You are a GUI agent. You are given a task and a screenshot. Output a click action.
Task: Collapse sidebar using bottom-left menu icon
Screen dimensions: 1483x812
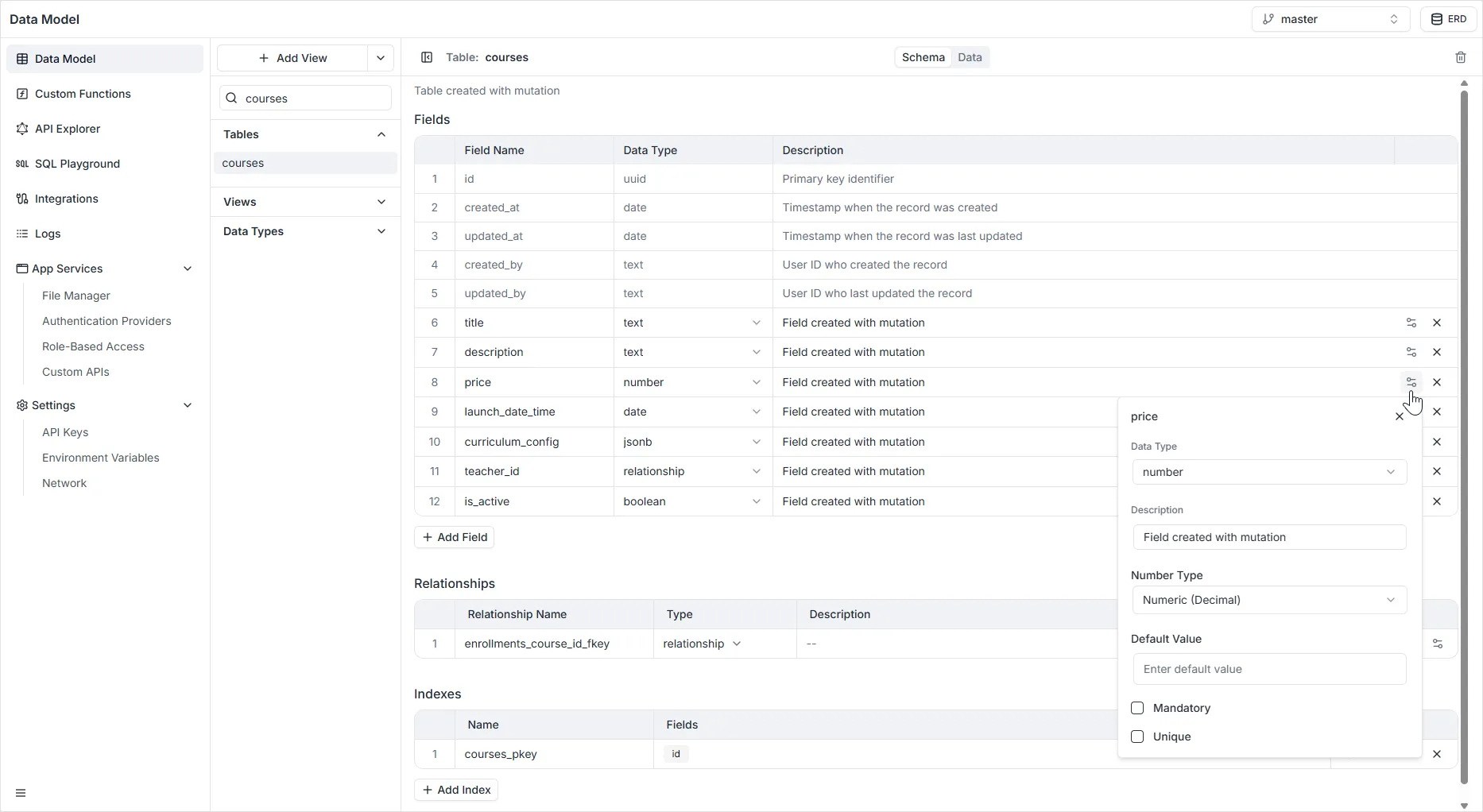(21, 793)
